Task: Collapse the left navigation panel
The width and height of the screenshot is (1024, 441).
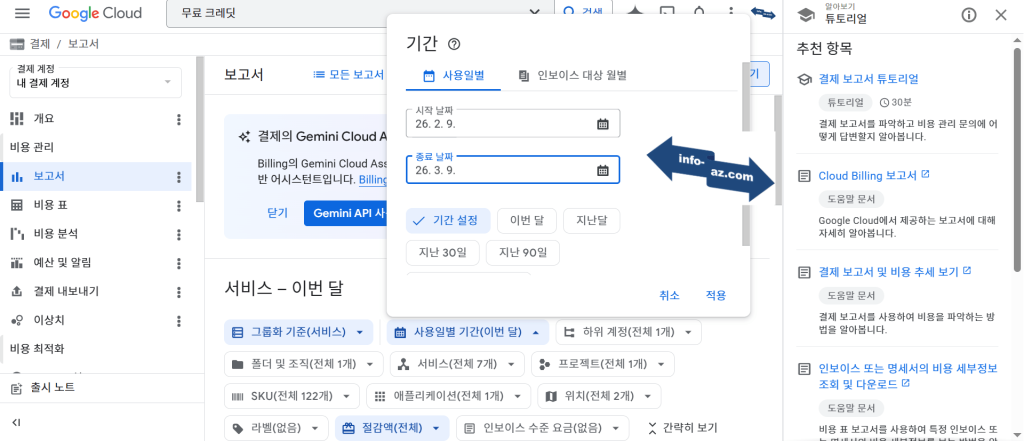Action: pos(16,423)
